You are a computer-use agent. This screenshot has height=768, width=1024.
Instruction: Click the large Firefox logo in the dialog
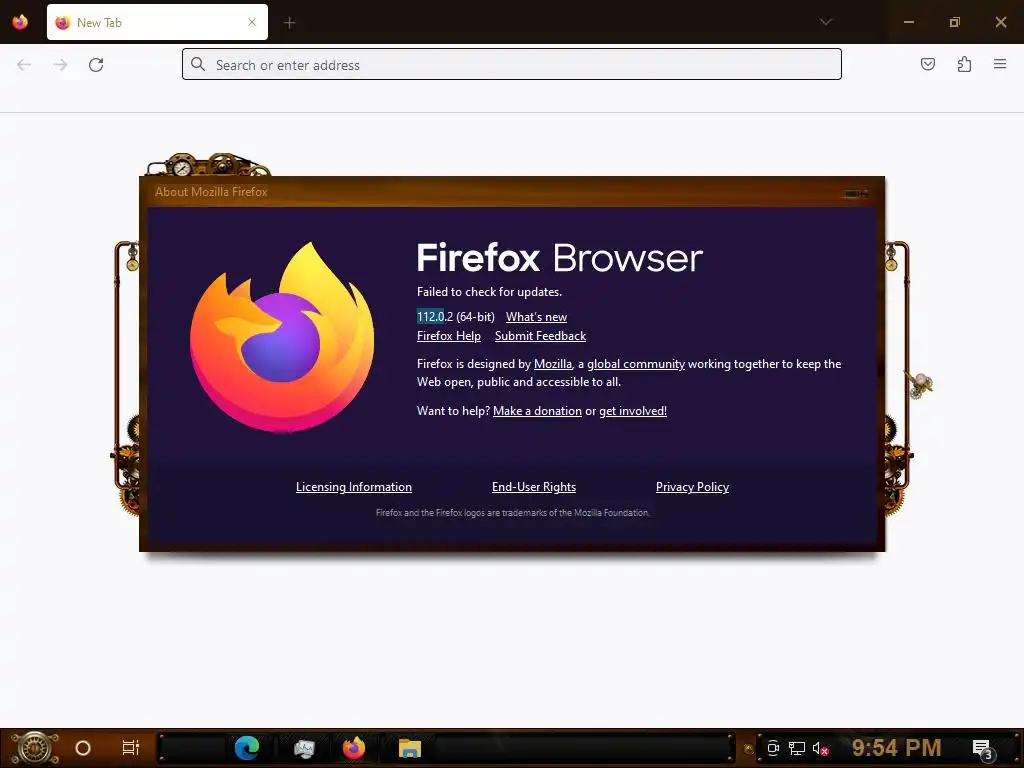pyautogui.click(x=283, y=337)
